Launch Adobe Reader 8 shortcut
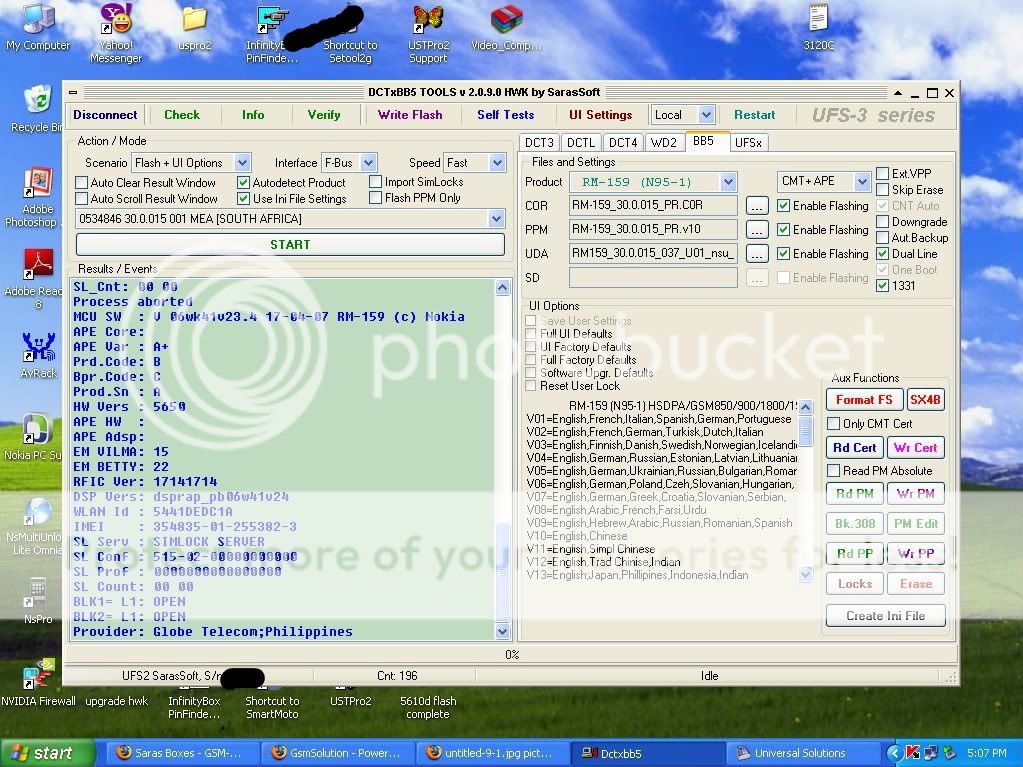The height and width of the screenshot is (767, 1023). [x=37, y=279]
